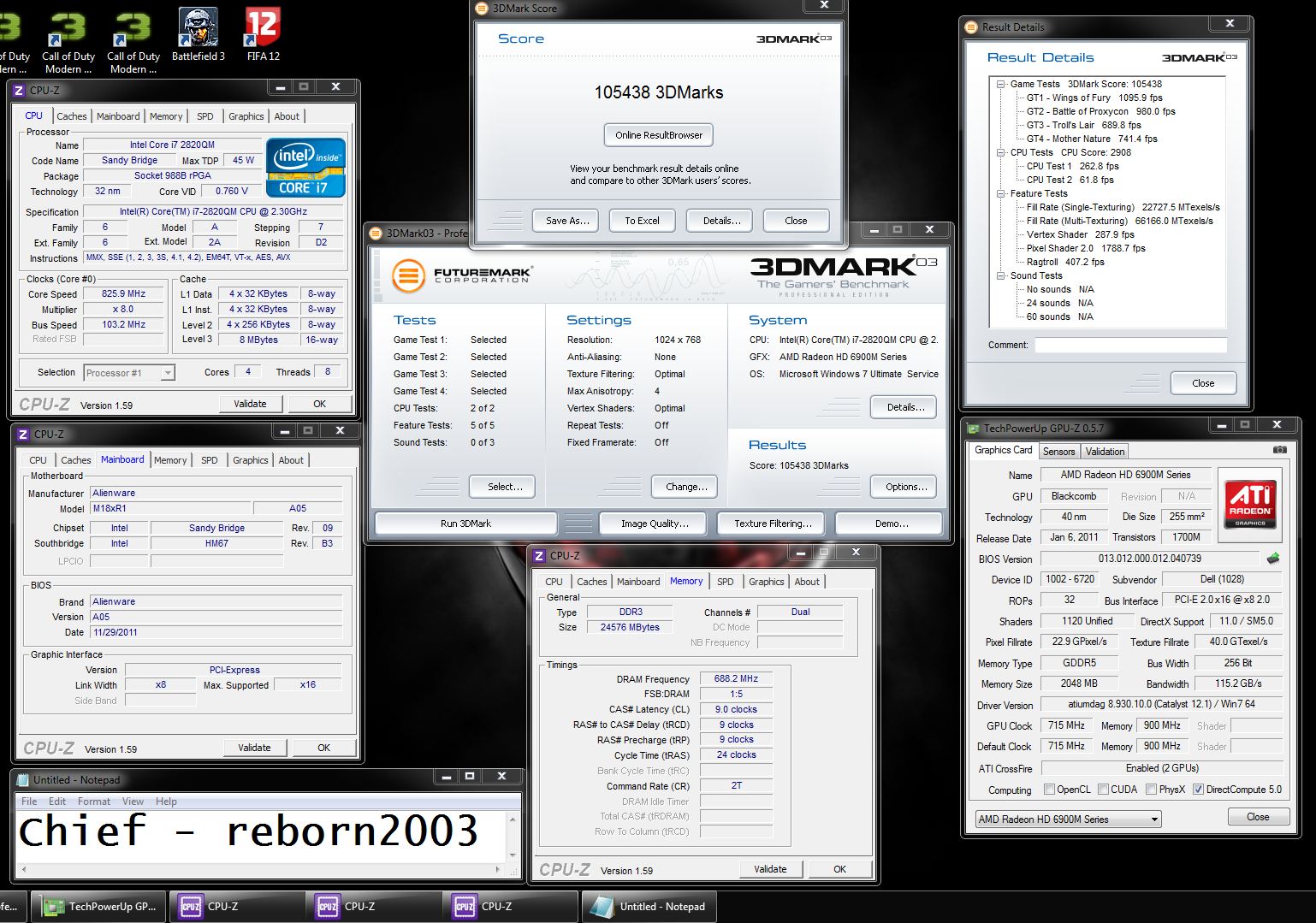Click BIOS save icon next to BIOS Version
This screenshot has width=1316, height=923.
(x=1273, y=559)
